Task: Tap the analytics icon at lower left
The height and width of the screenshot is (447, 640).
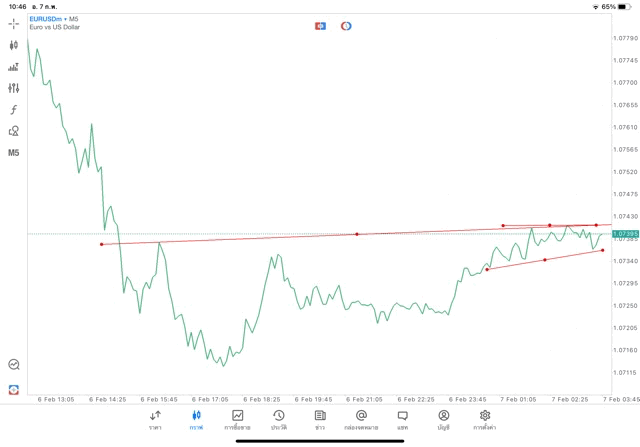Action: click(13, 365)
